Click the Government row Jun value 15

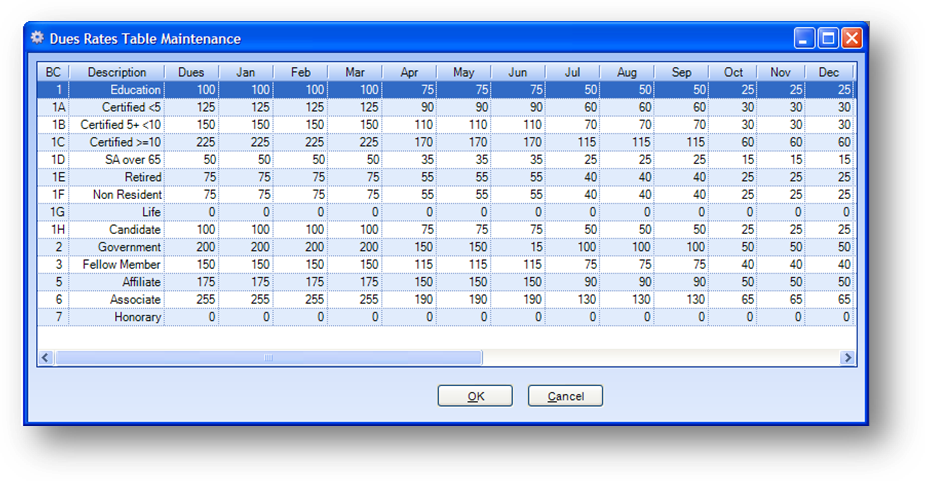[x=518, y=247]
